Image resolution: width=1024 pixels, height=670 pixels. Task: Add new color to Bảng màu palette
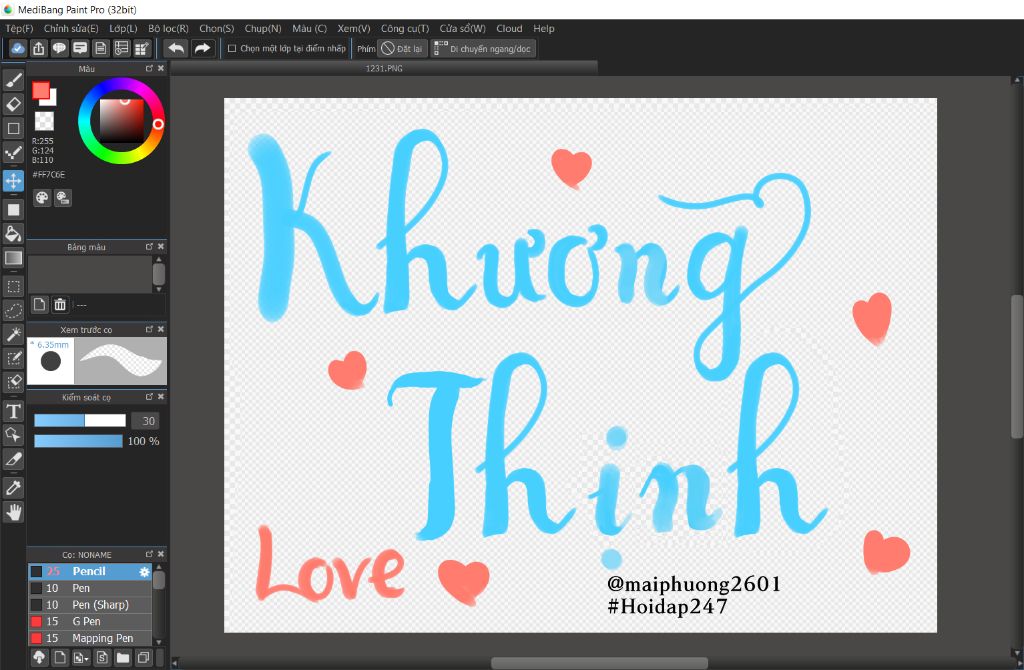tap(40, 304)
